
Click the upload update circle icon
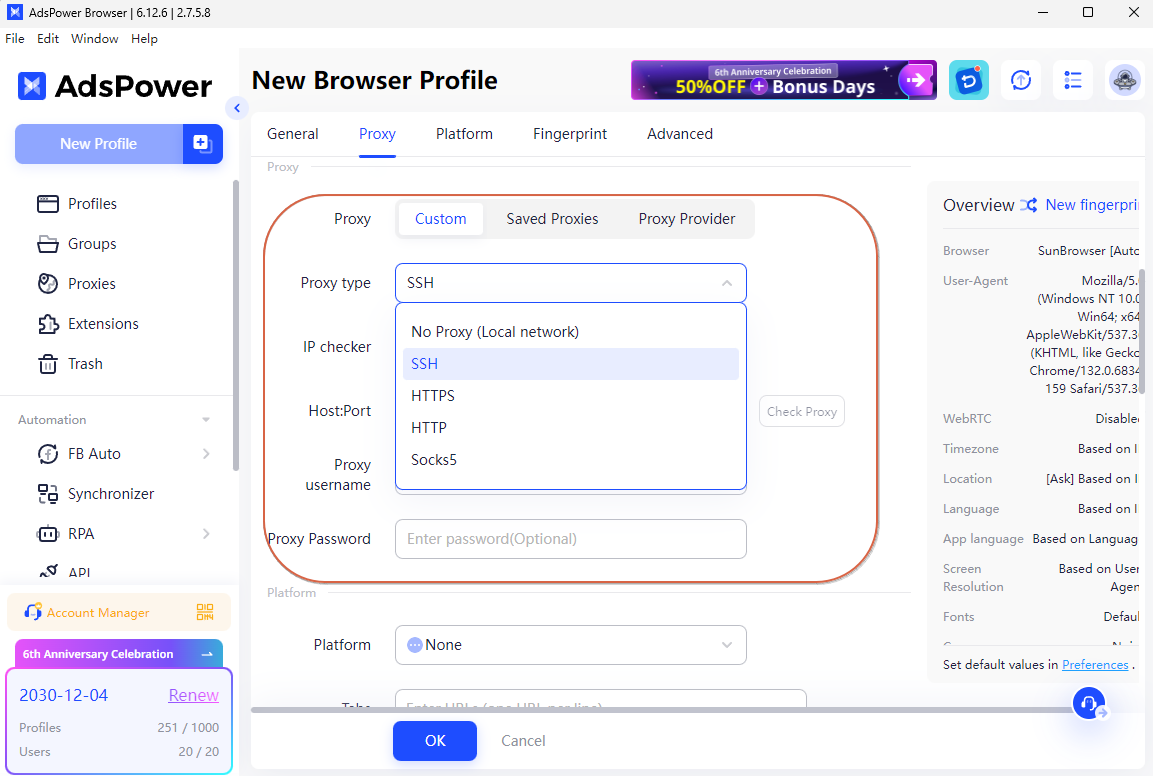click(1021, 80)
